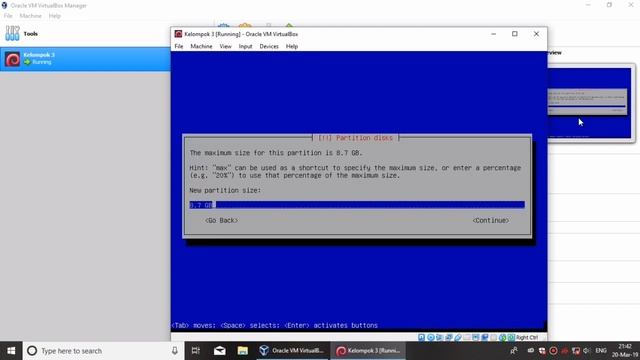
Task: Click the volume speaker icon in tray
Action: click(587, 351)
